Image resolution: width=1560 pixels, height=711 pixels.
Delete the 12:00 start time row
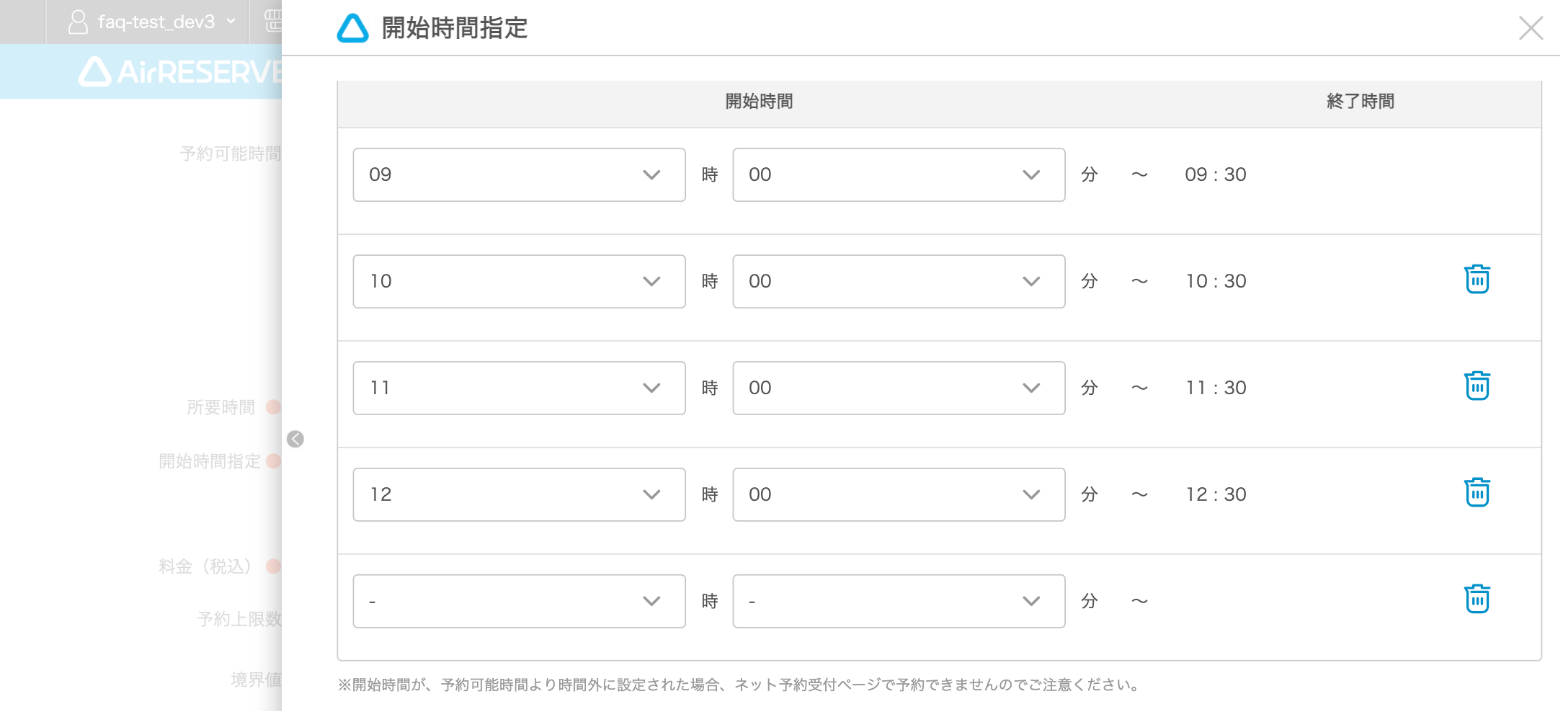click(x=1476, y=493)
